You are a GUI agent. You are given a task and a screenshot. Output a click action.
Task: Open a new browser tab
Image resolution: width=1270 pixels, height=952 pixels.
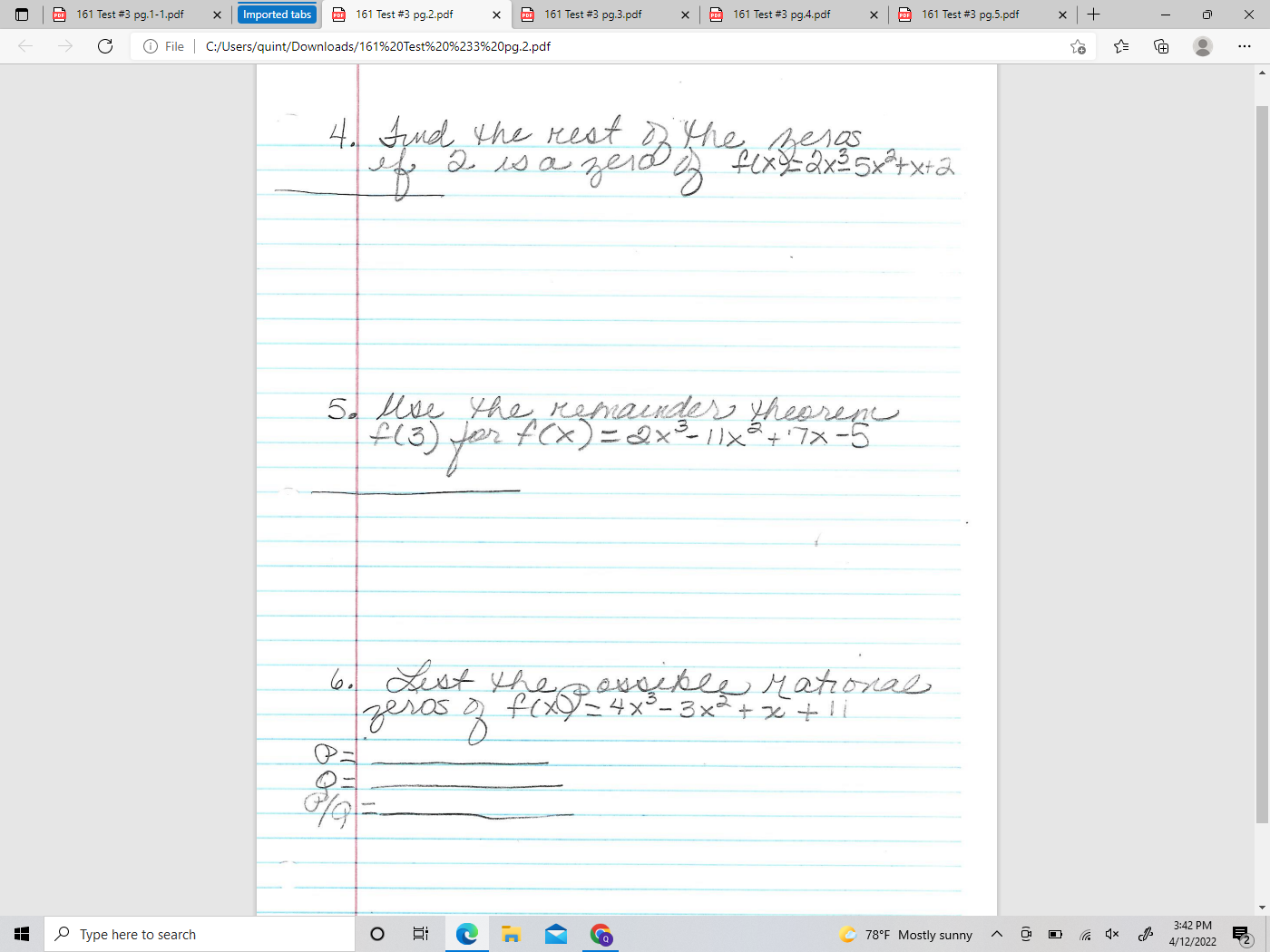(1093, 14)
